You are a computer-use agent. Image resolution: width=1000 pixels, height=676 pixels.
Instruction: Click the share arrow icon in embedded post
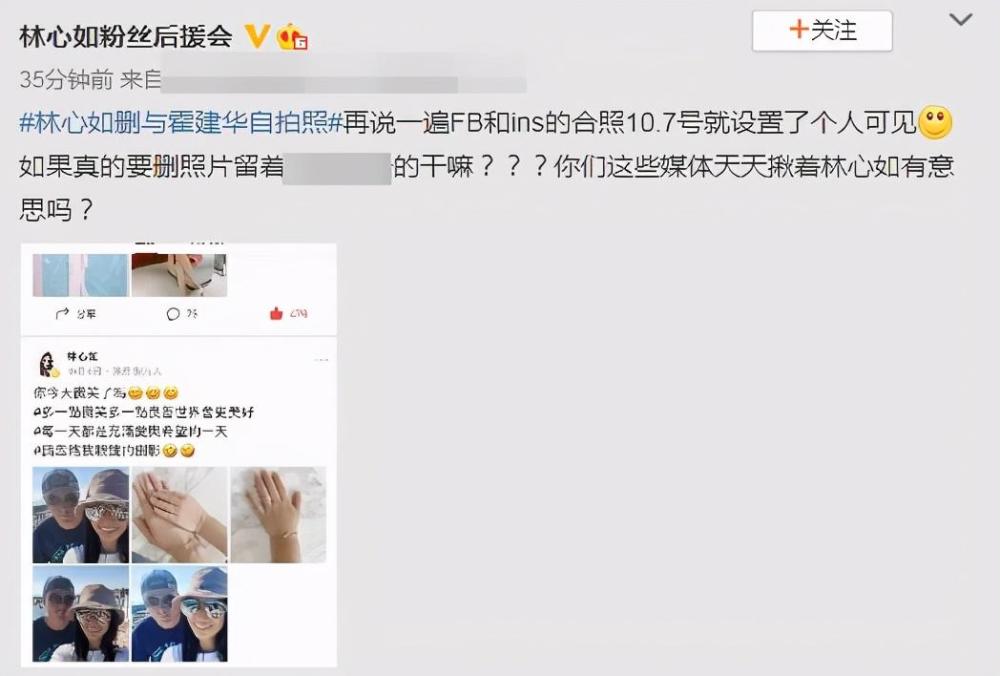click(62, 313)
